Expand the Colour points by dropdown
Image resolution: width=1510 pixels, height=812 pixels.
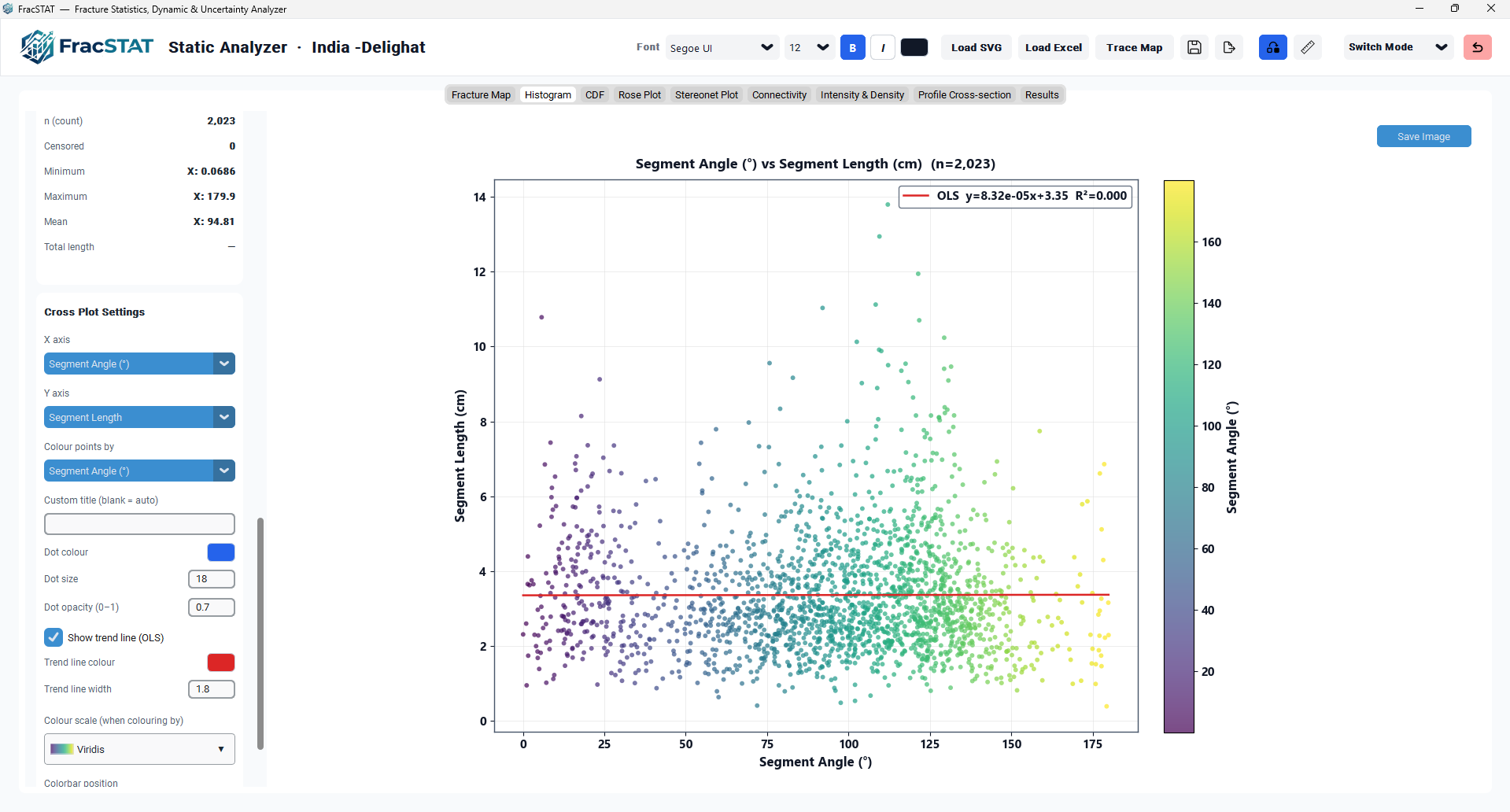coord(139,471)
